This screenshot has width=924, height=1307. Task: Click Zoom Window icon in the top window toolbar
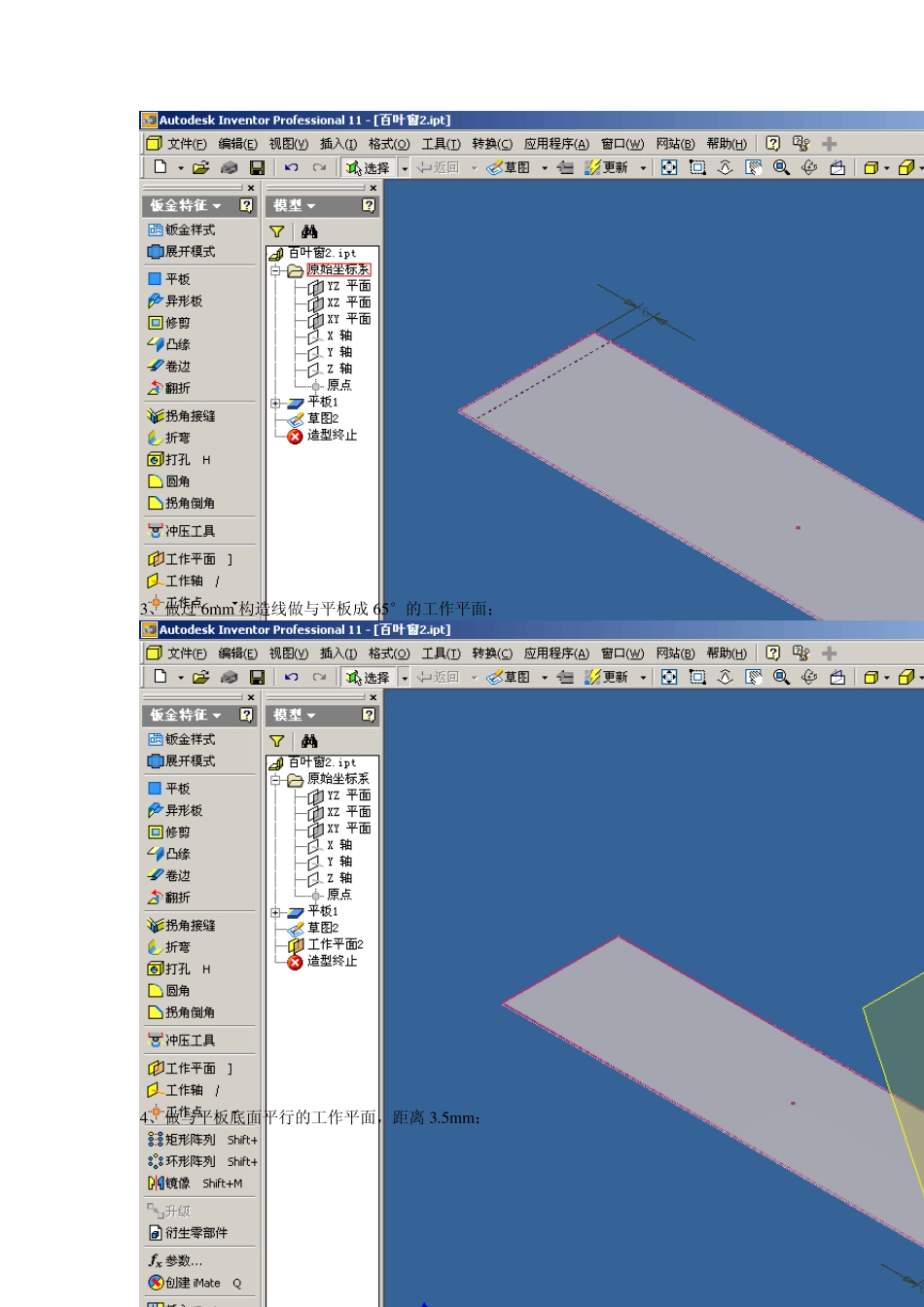(697, 167)
